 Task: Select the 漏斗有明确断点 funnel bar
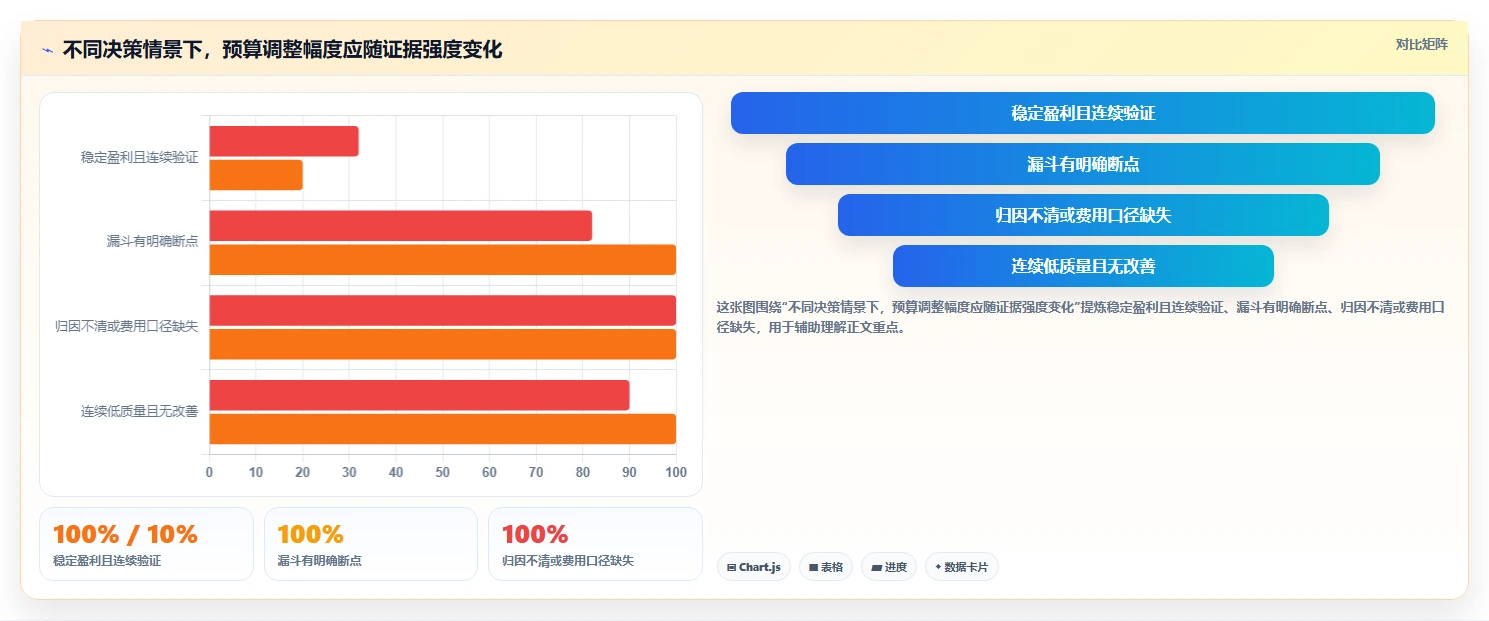tap(1082, 164)
